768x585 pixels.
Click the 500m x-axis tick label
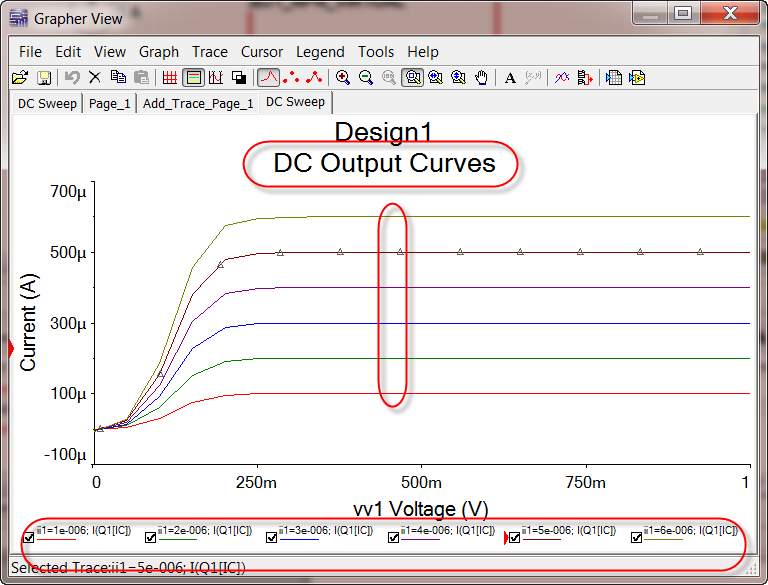[x=421, y=483]
